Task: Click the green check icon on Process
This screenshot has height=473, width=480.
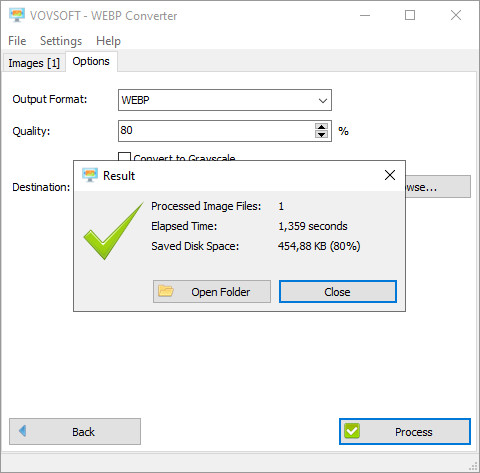Action: point(352,431)
